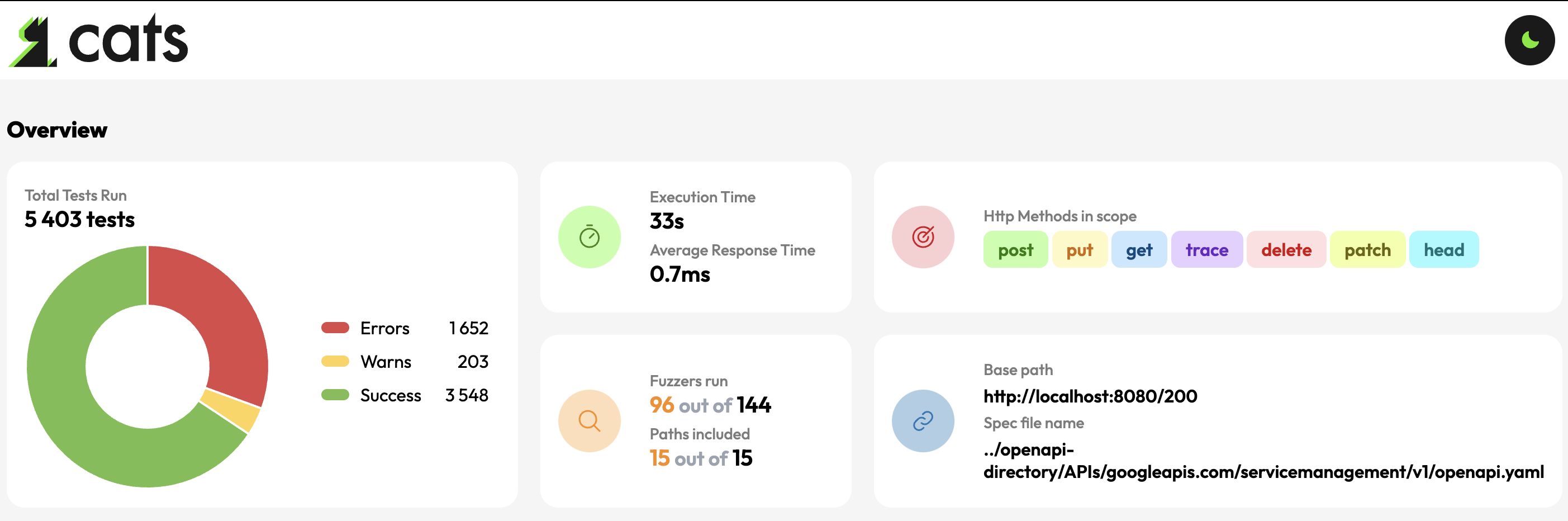Choose the patch method badge
Screen dimensions: 1568x521
pos(1367,249)
